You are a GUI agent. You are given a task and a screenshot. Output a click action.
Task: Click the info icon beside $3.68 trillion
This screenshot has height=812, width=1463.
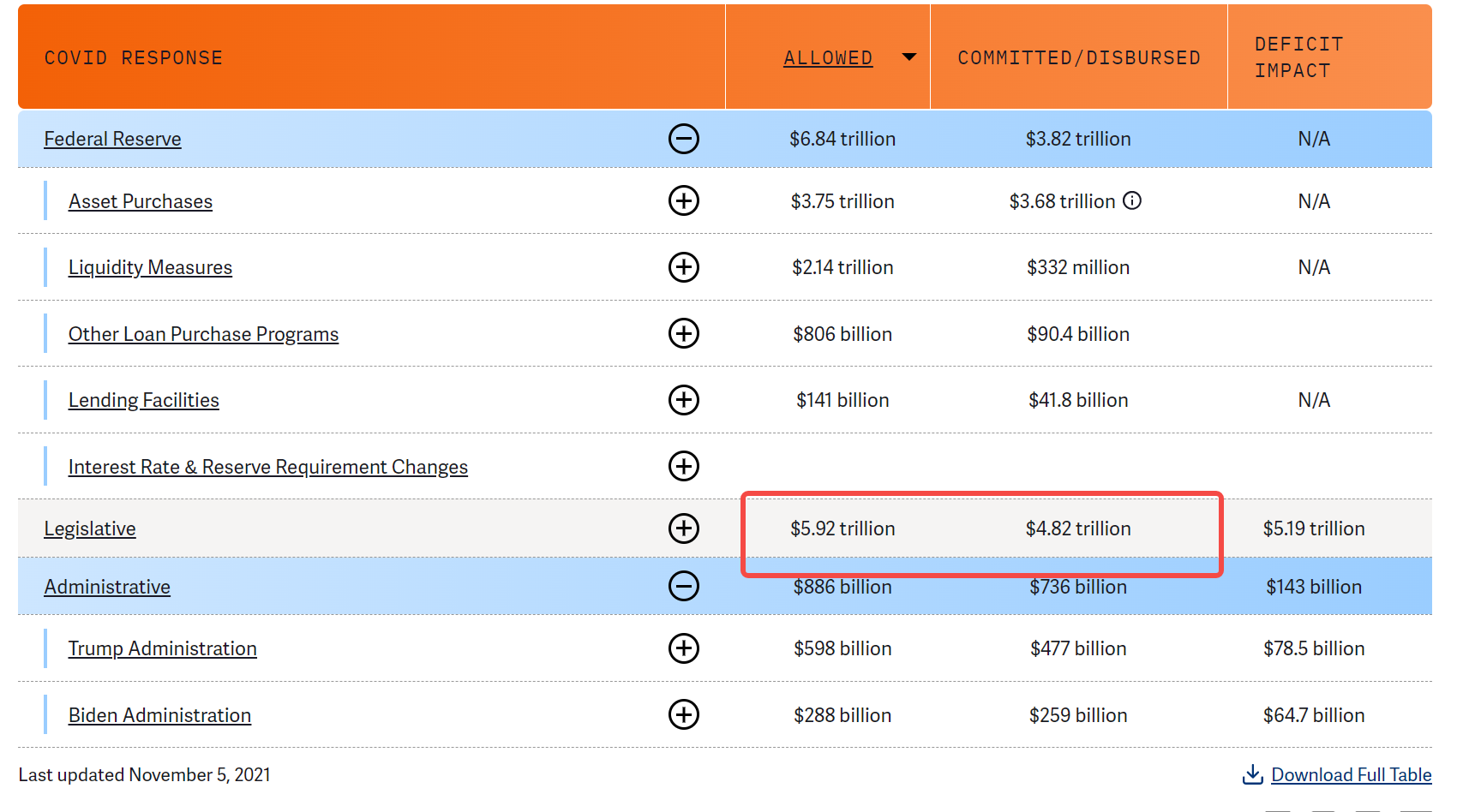(x=1132, y=201)
